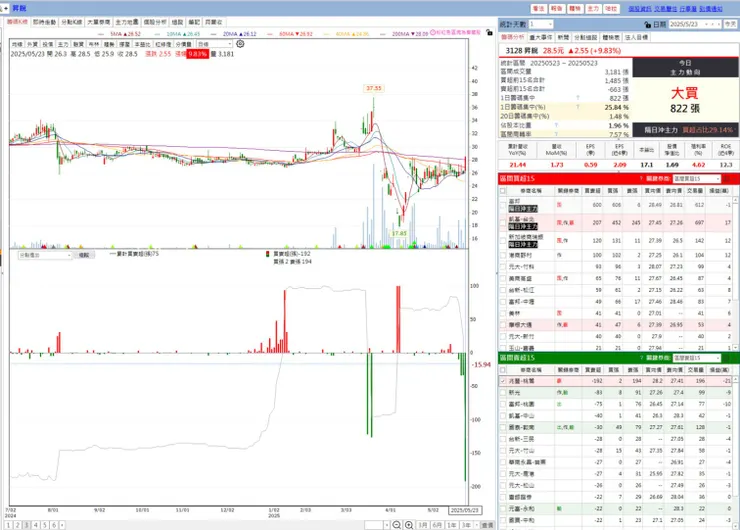Viewport: 740px width, 530px height.
Task: Toggle the 紅綠燈 chart overlay button
Action: 163,44
